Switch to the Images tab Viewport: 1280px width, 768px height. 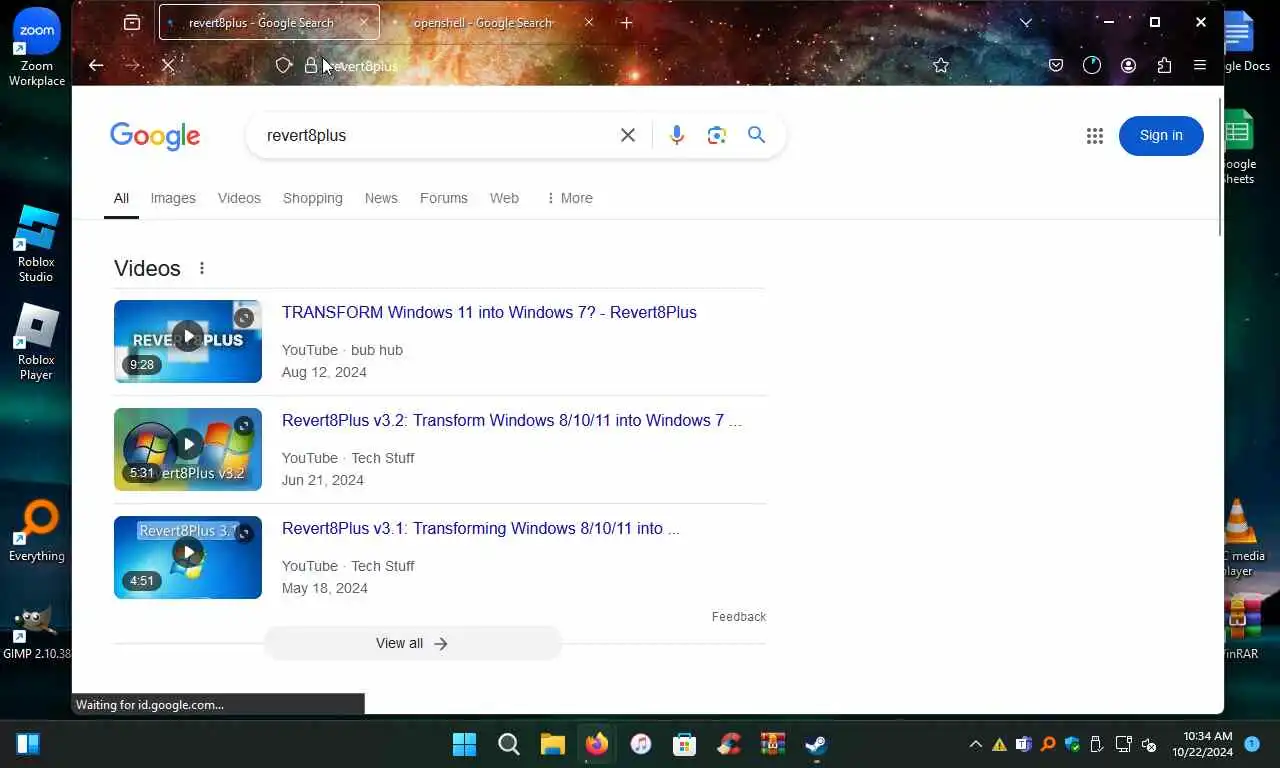[x=173, y=198]
